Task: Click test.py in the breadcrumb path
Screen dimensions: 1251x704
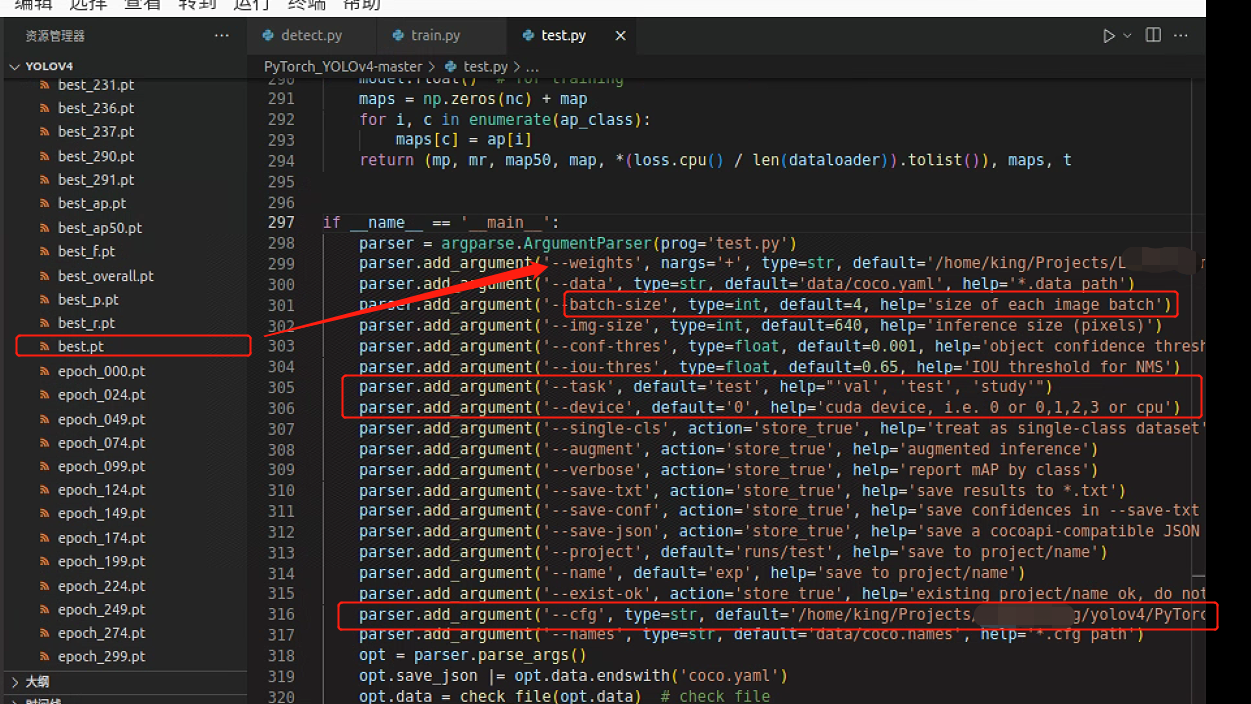Action: [x=485, y=66]
